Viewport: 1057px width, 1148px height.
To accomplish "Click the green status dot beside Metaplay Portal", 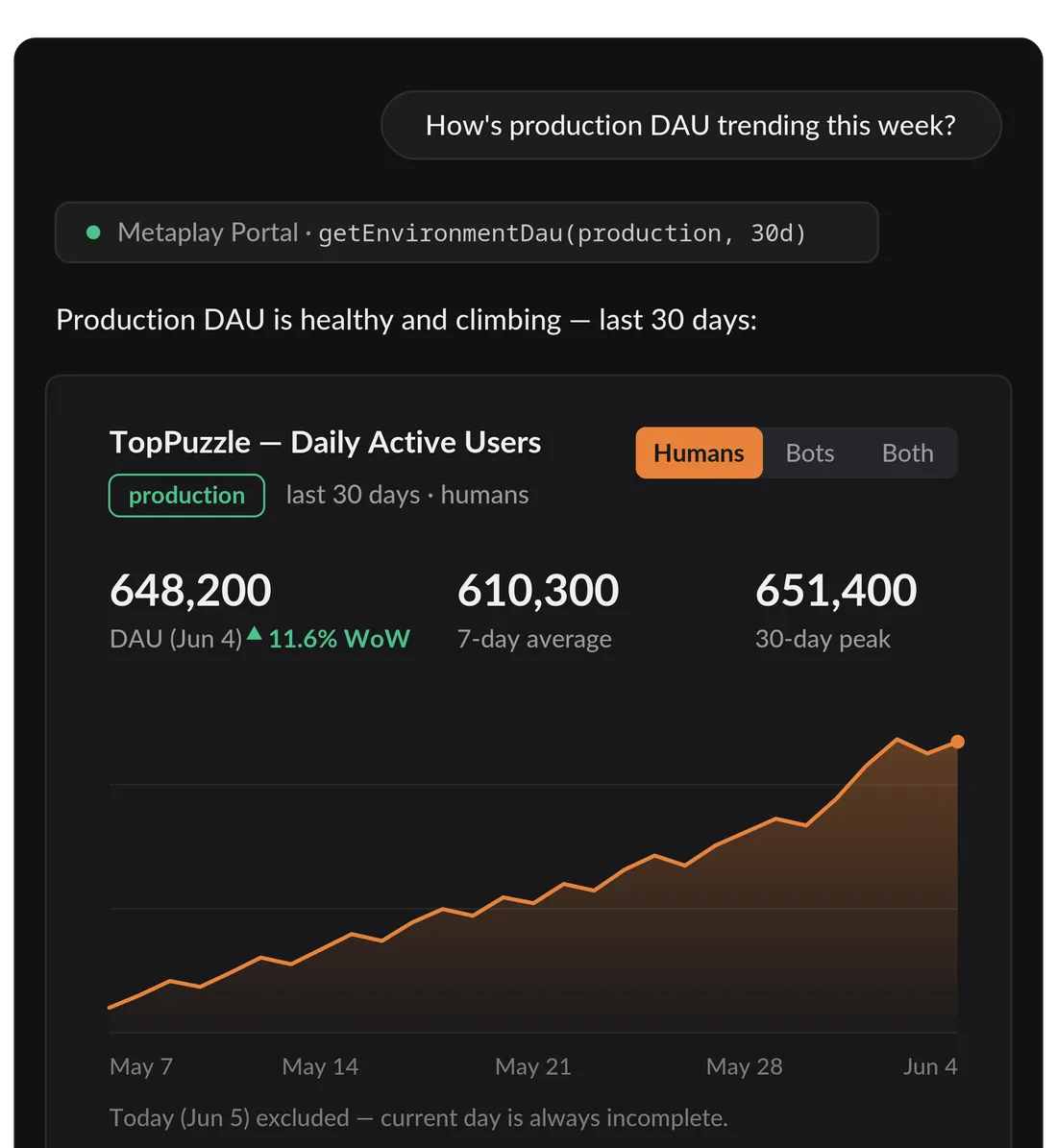I will [93, 232].
